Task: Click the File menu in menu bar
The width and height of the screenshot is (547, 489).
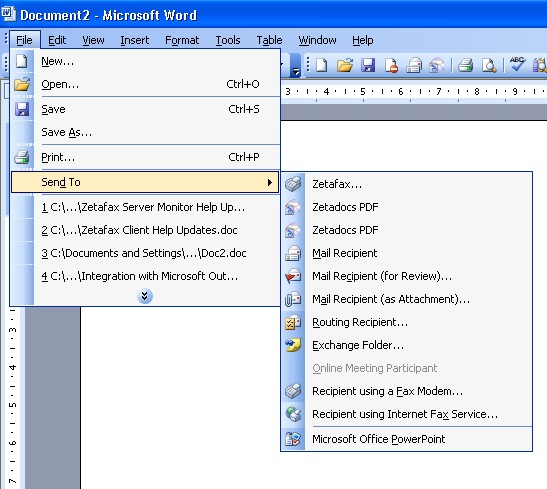Action: click(x=24, y=40)
